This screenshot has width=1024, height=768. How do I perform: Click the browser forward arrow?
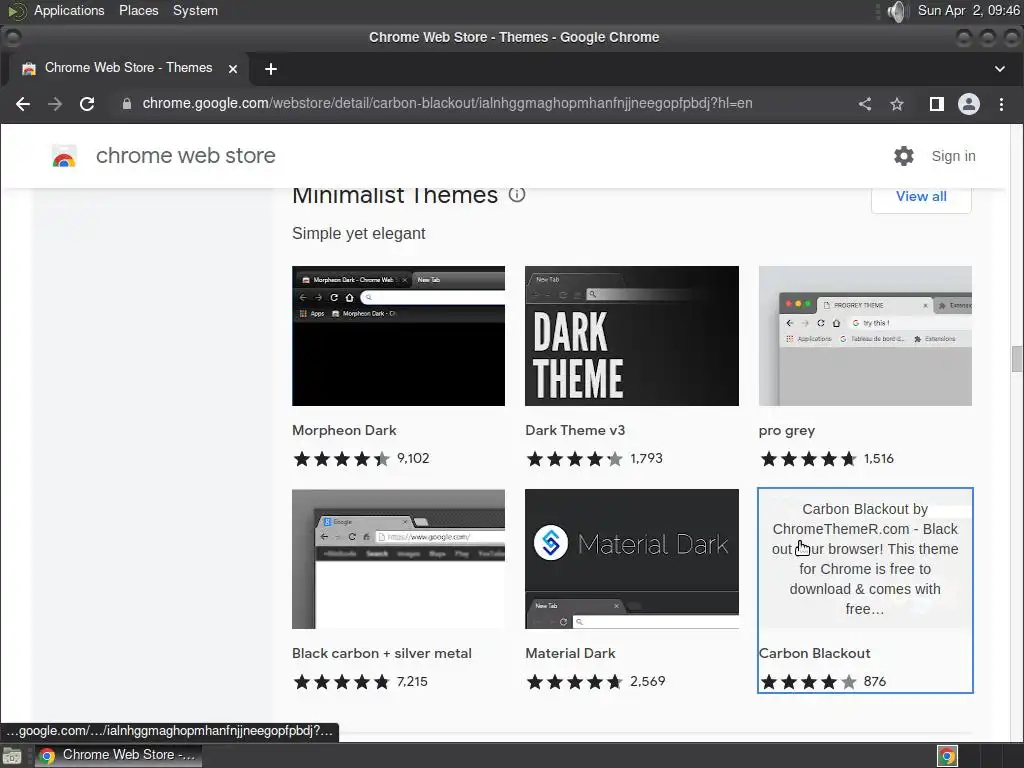(55, 104)
